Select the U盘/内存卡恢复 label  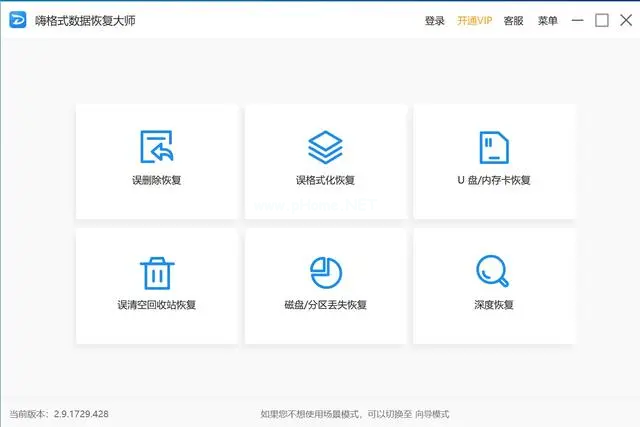click(494, 181)
